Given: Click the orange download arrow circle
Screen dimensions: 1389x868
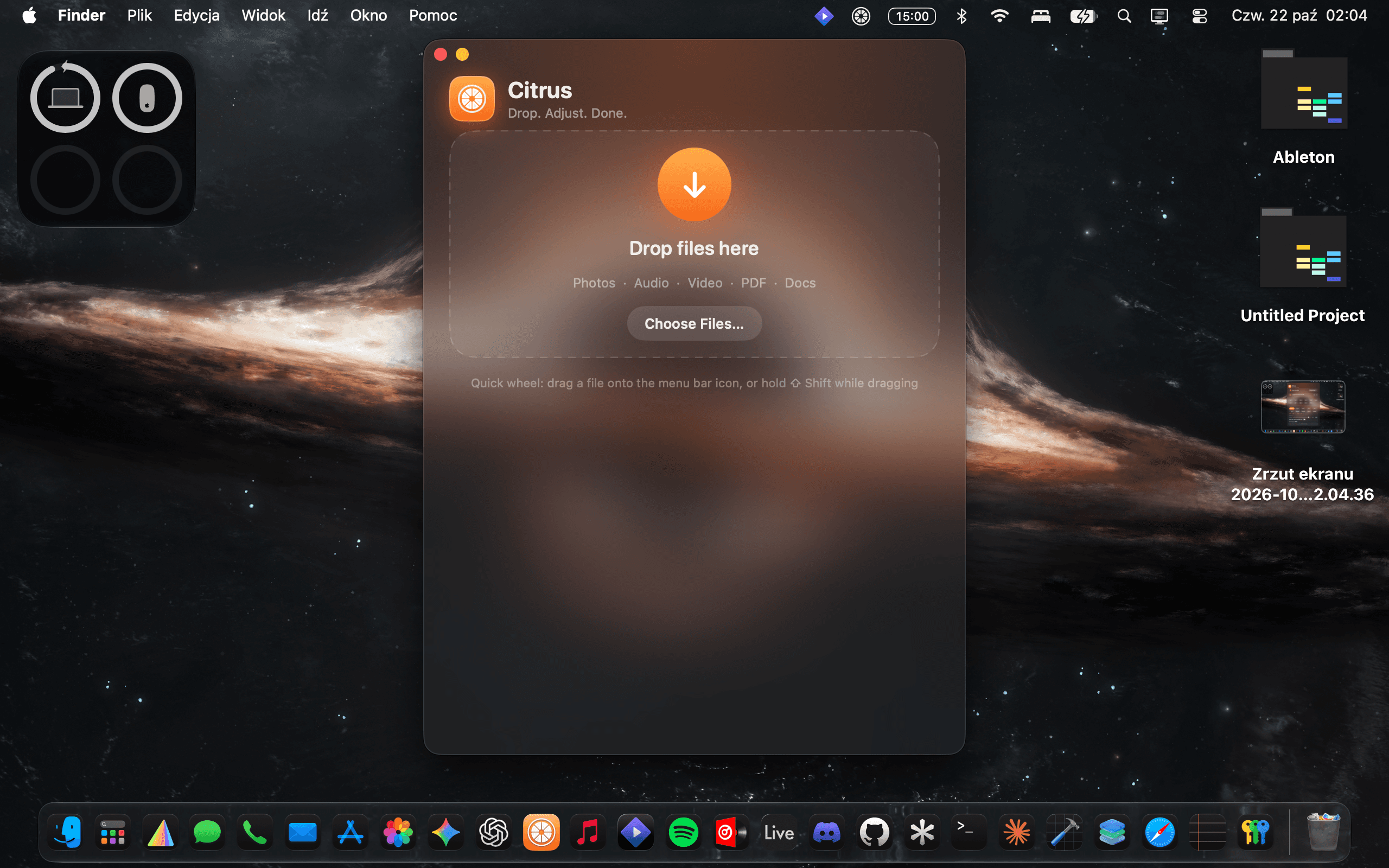Looking at the screenshot, I should click(x=694, y=184).
